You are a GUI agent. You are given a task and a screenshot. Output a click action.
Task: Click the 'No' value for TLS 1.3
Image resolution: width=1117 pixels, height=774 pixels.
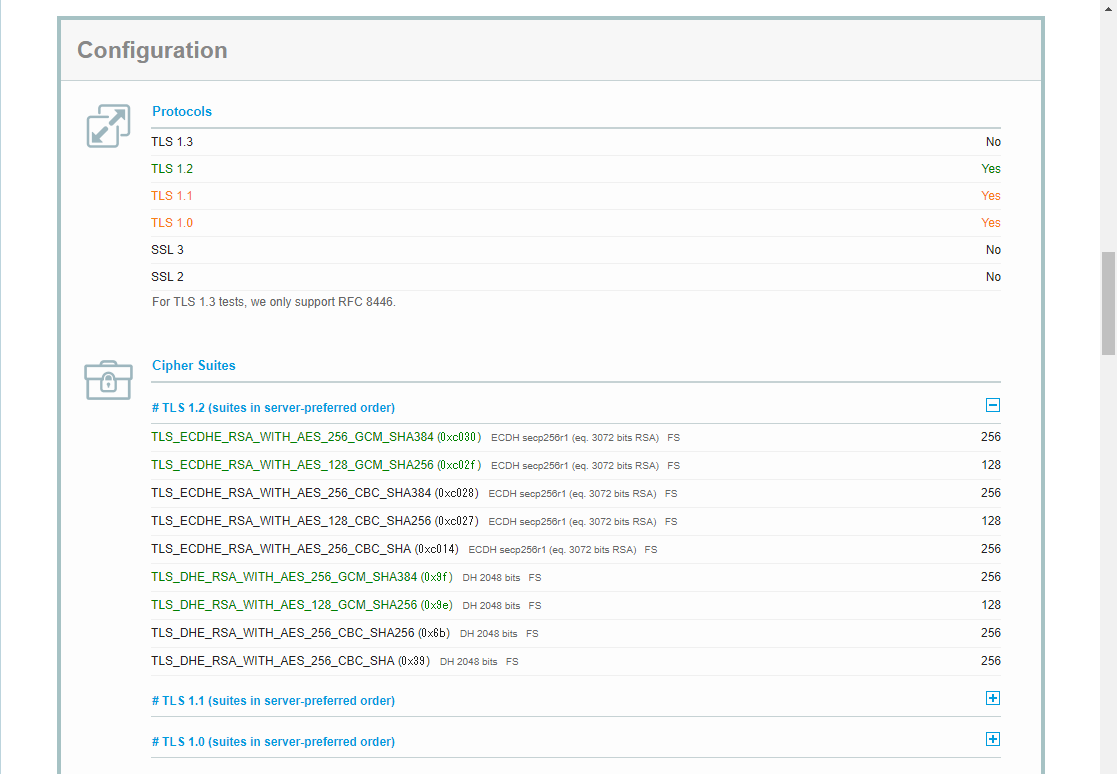coord(993,142)
